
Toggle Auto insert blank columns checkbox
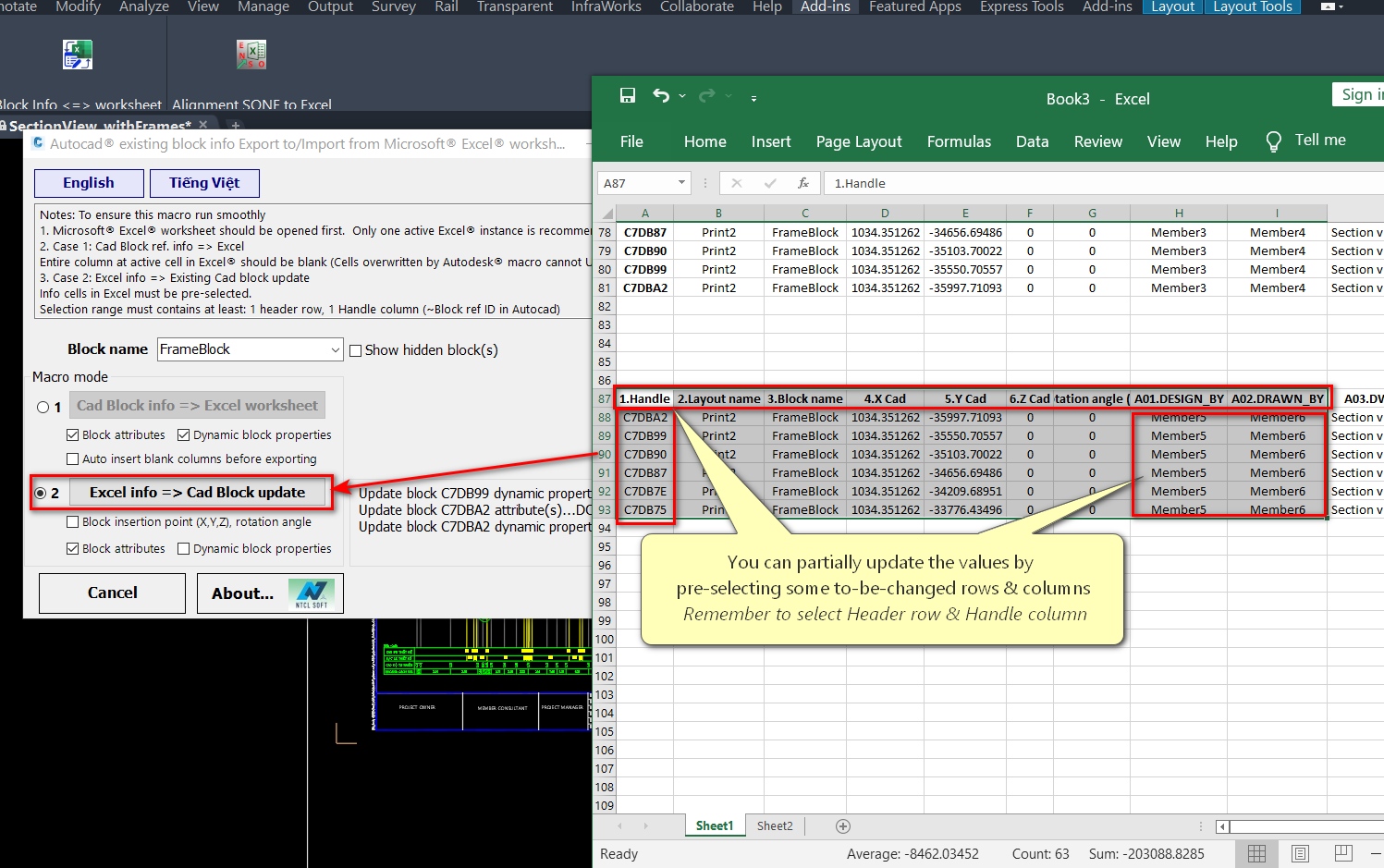pos(73,459)
